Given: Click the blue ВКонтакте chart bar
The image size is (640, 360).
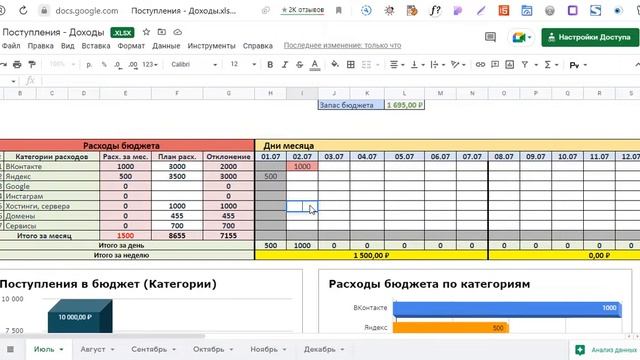Looking at the screenshot, I should click(507, 309).
